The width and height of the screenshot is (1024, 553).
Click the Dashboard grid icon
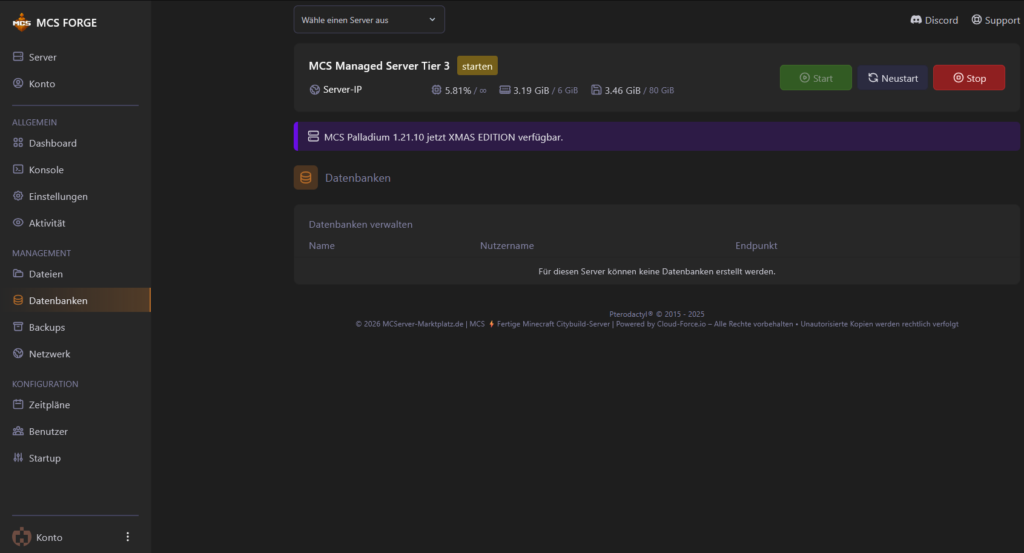coord(18,142)
